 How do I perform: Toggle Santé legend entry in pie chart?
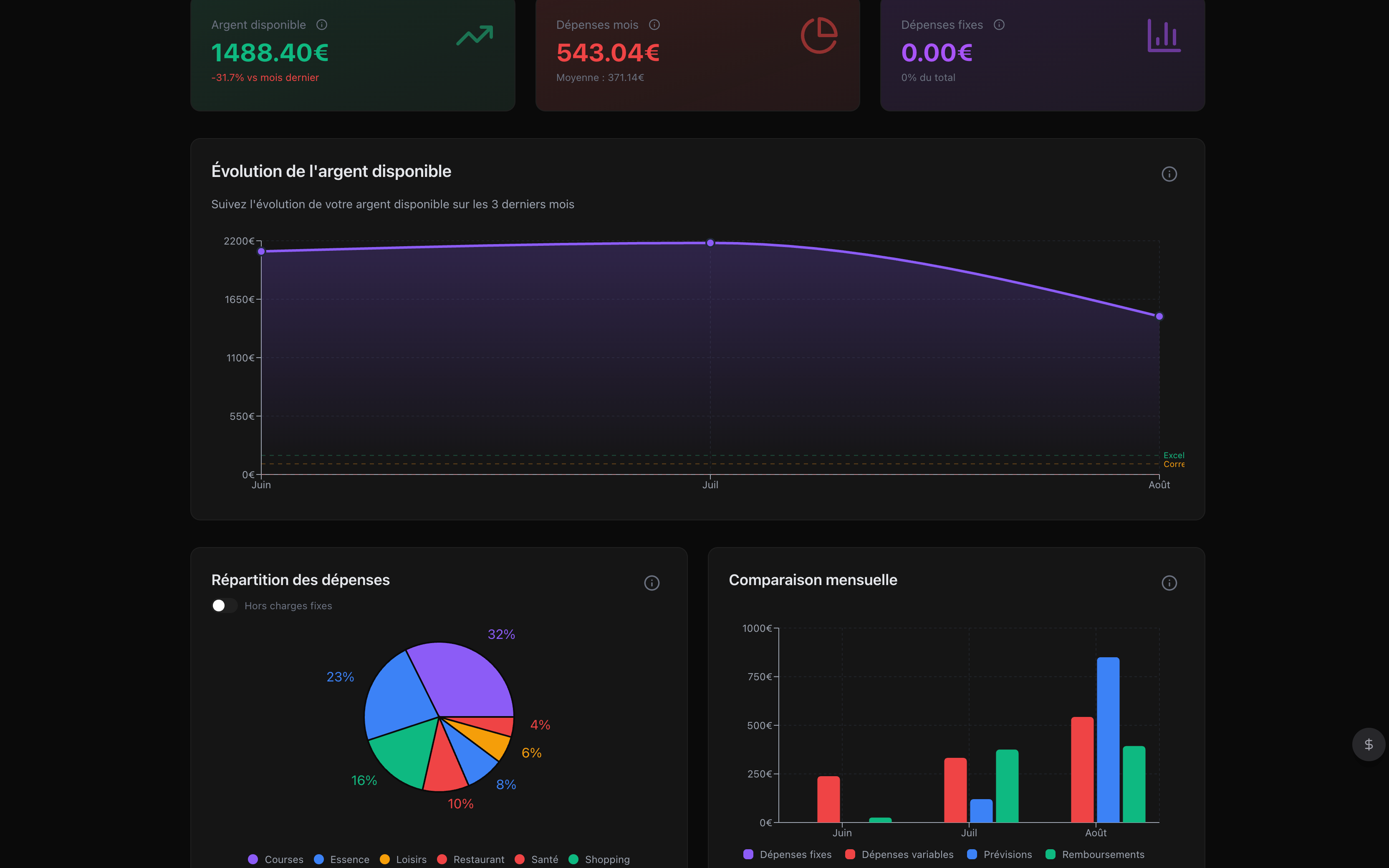[x=537, y=859]
